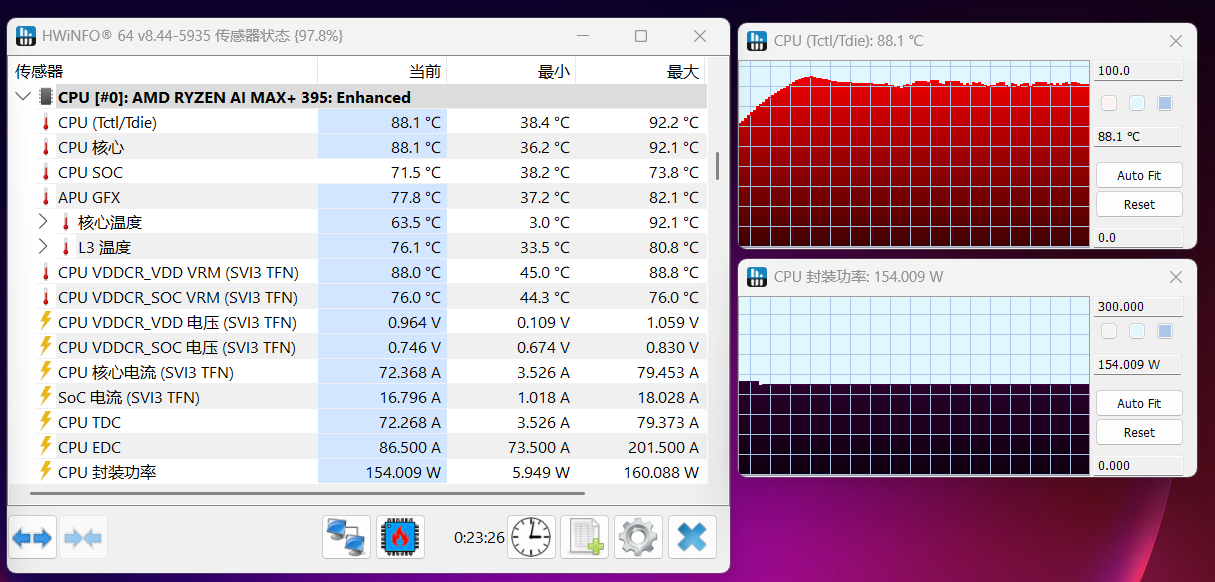Click thermometer icon beside CPU 核心
This screenshot has width=1215, height=582.
[45, 147]
